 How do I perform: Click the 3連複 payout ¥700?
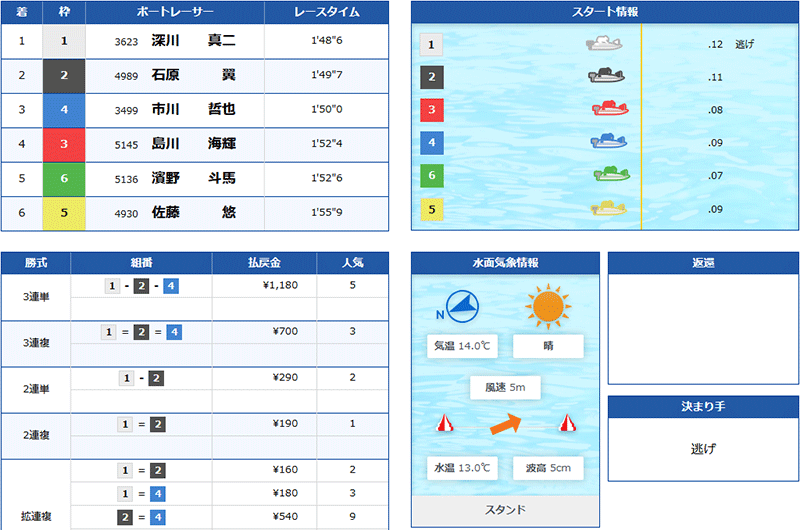click(x=285, y=331)
